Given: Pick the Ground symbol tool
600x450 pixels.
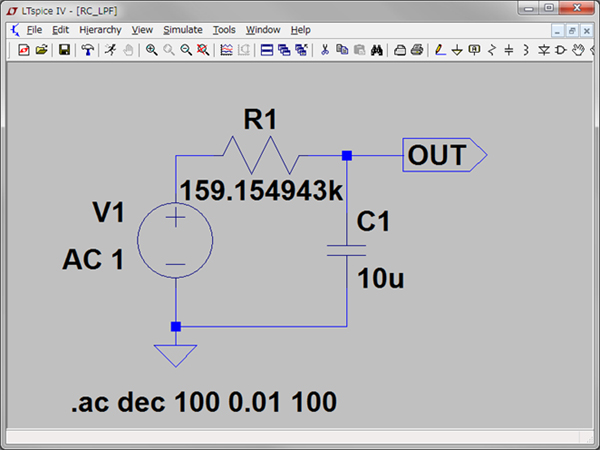Looking at the screenshot, I should pyautogui.click(x=457, y=50).
